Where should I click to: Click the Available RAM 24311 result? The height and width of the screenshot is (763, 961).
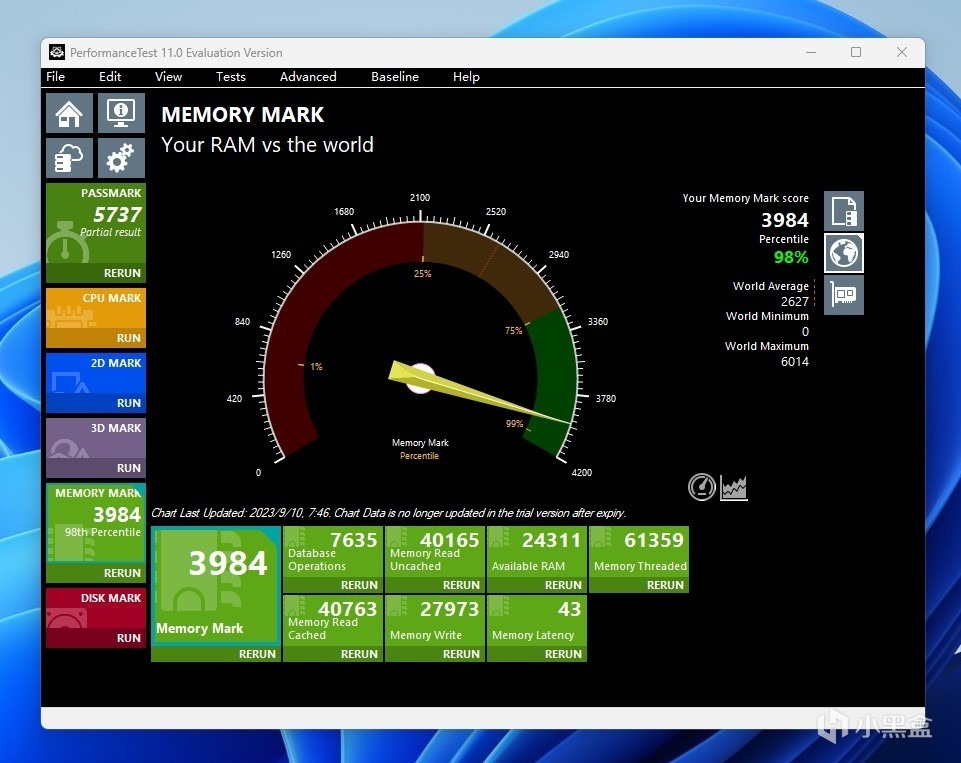pos(536,552)
